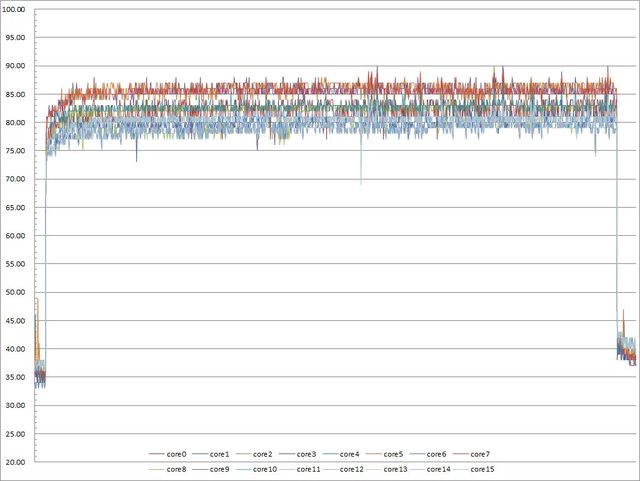Click the 60.00 y-axis tick label
The height and width of the screenshot is (481, 640).
tap(17, 236)
